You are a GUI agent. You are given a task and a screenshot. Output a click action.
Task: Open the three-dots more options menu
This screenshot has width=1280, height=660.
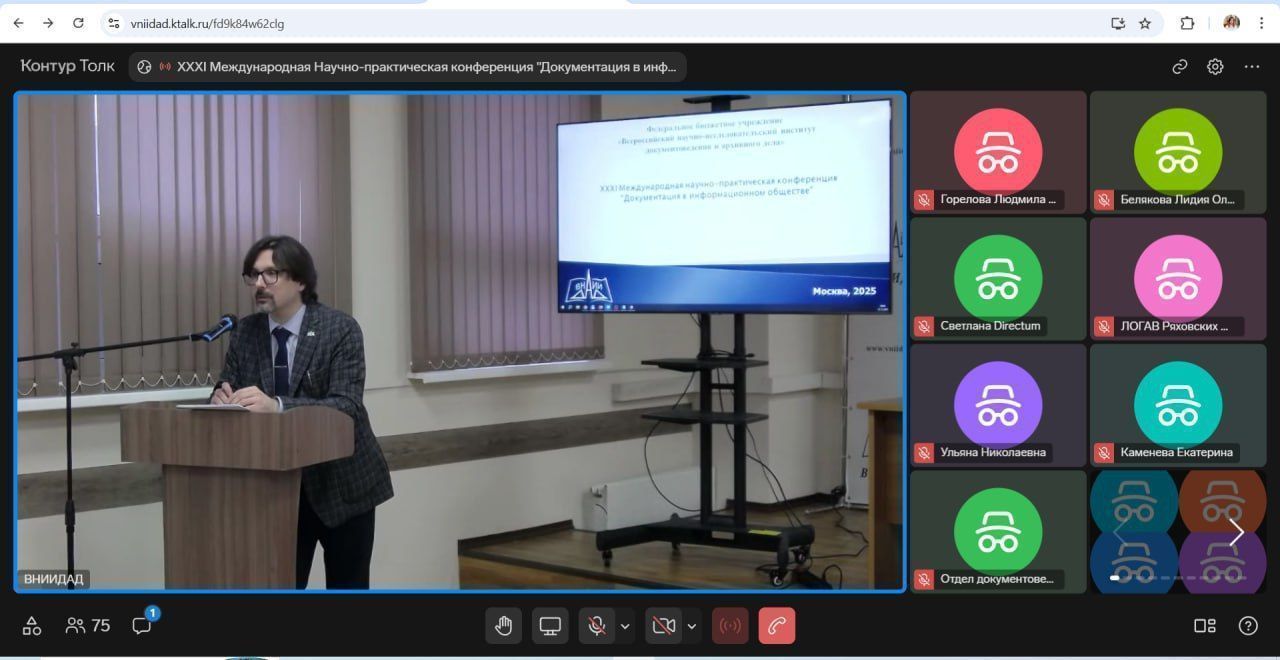pyautogui.click(x=1252, y=67)
